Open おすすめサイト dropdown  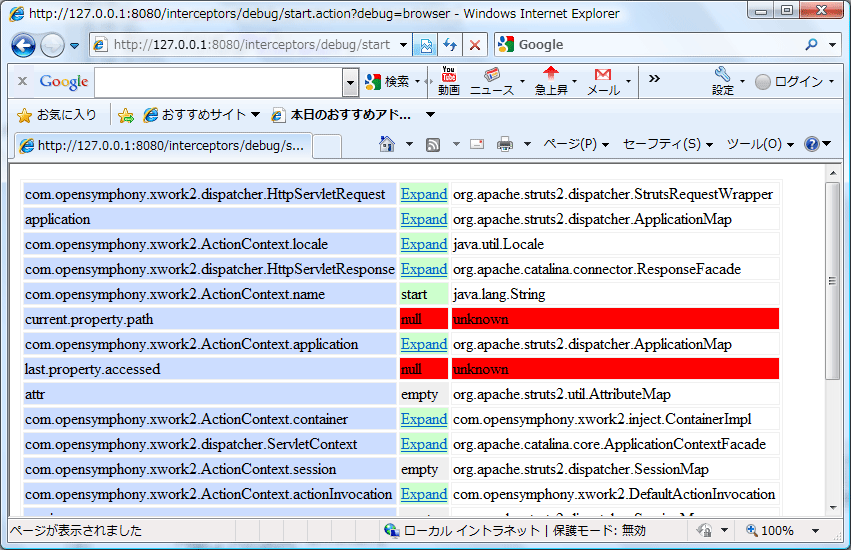pyautogui.click(x=201, y=115)
